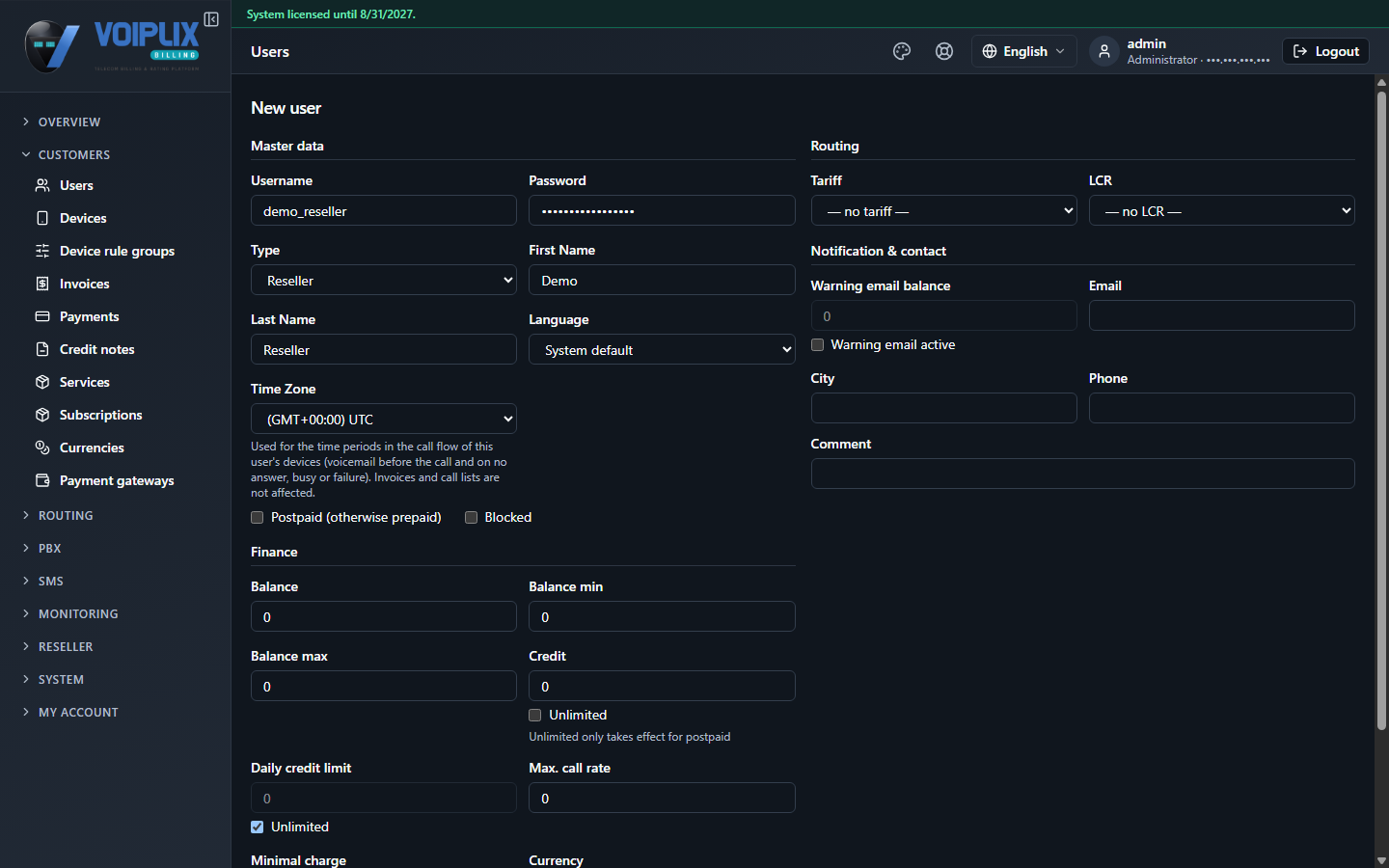Enable Warning email active checkbox

[818, 345]
